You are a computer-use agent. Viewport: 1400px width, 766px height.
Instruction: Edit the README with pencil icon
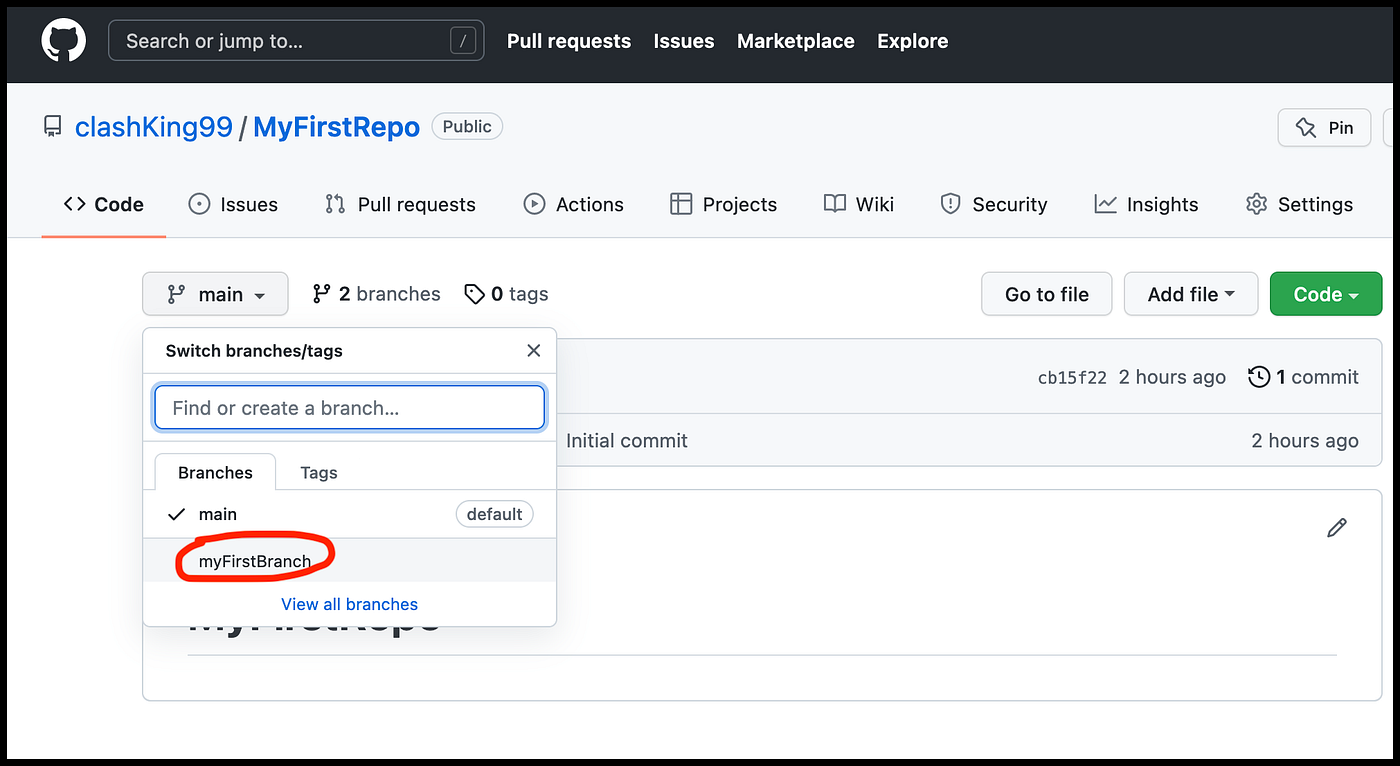pyautogui.click(x=1337, y=528)
